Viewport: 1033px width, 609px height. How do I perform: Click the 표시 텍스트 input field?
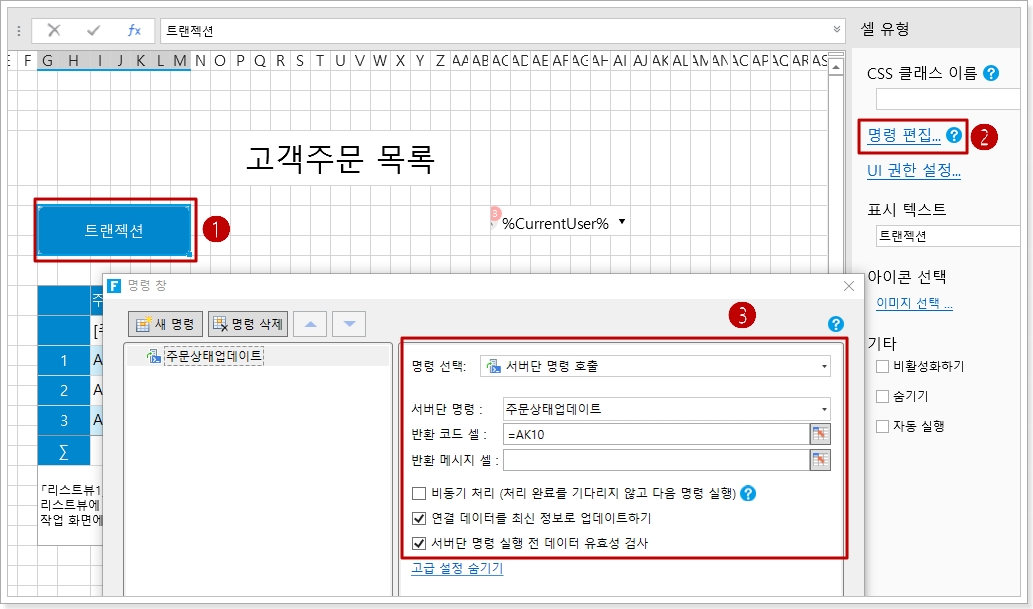pyautogui.click(x=944, y=237)
